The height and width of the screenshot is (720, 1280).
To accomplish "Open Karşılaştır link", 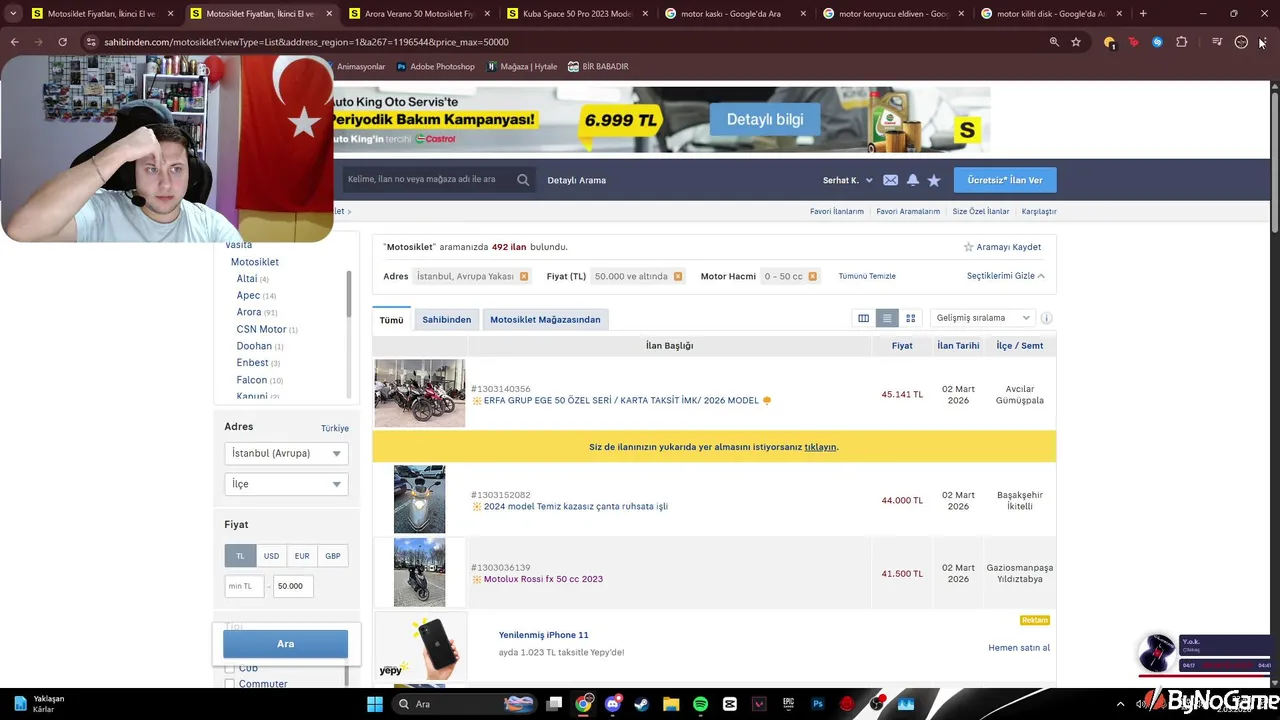I will 1039,212.
